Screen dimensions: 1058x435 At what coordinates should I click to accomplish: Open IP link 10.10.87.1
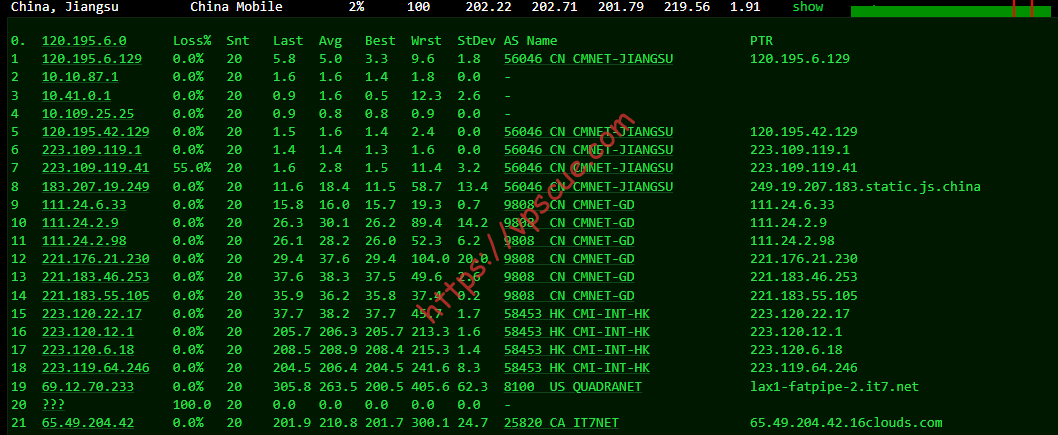pyautogui.click(x=80, y=77)
